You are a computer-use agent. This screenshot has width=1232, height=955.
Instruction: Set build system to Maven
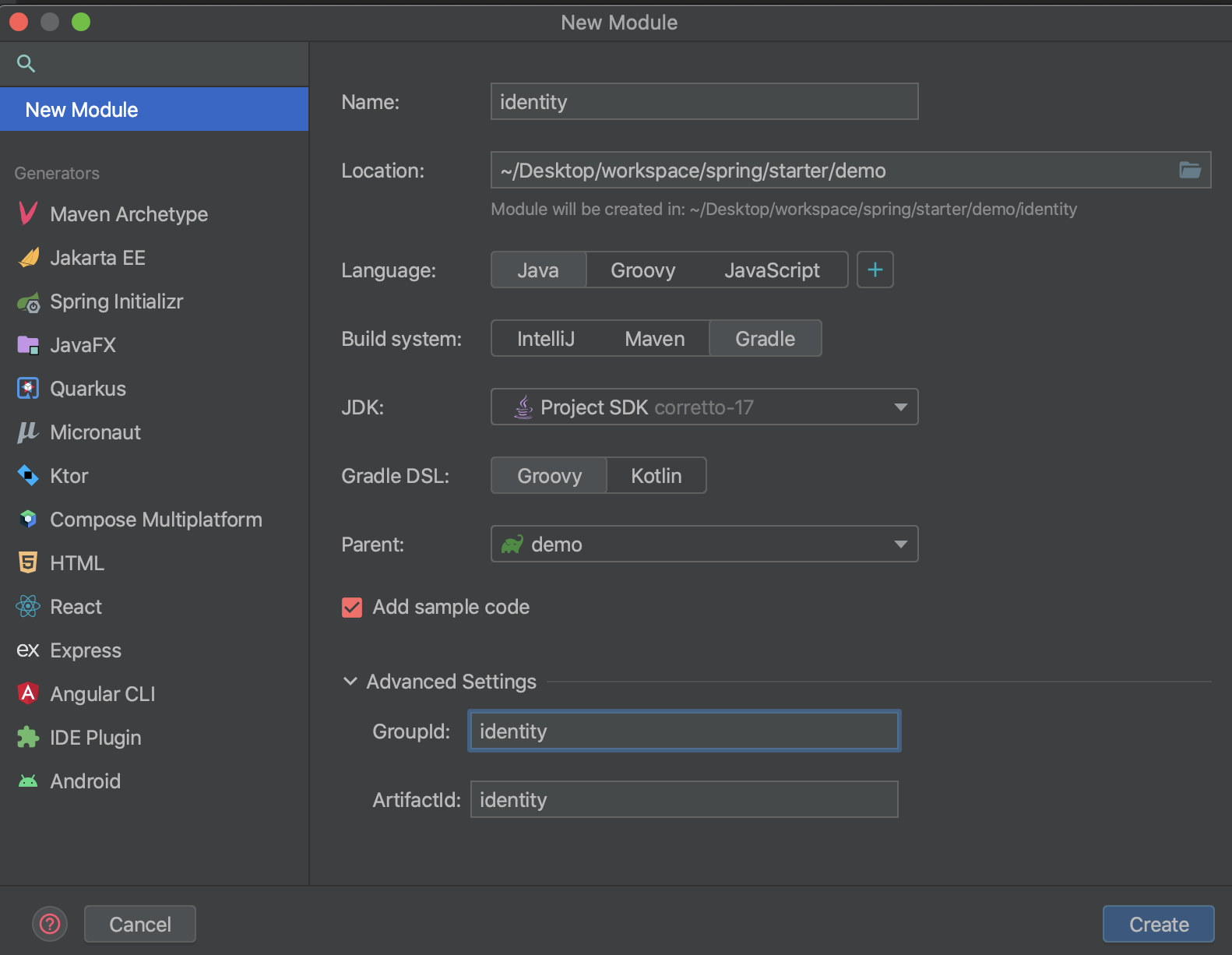655,338
